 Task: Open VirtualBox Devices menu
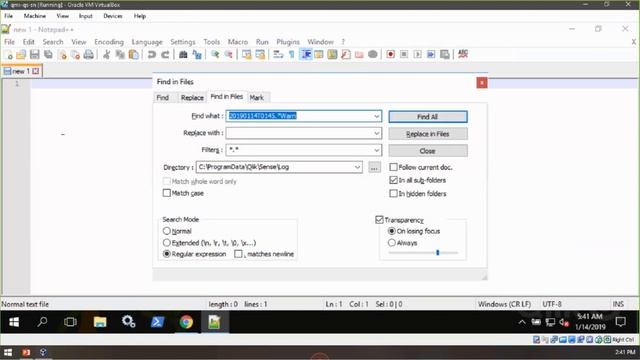click(113, 16)
